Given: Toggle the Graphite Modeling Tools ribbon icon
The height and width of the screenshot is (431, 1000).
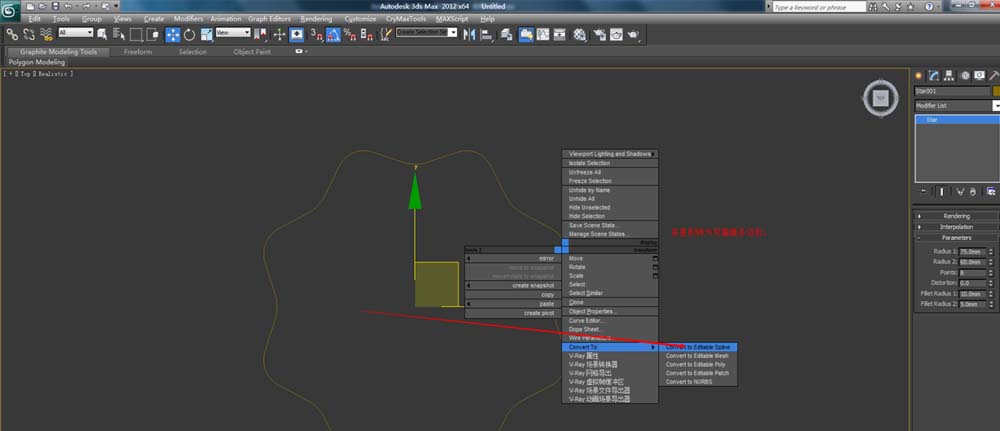Looking at the screenshot, I should pos(526,34).
